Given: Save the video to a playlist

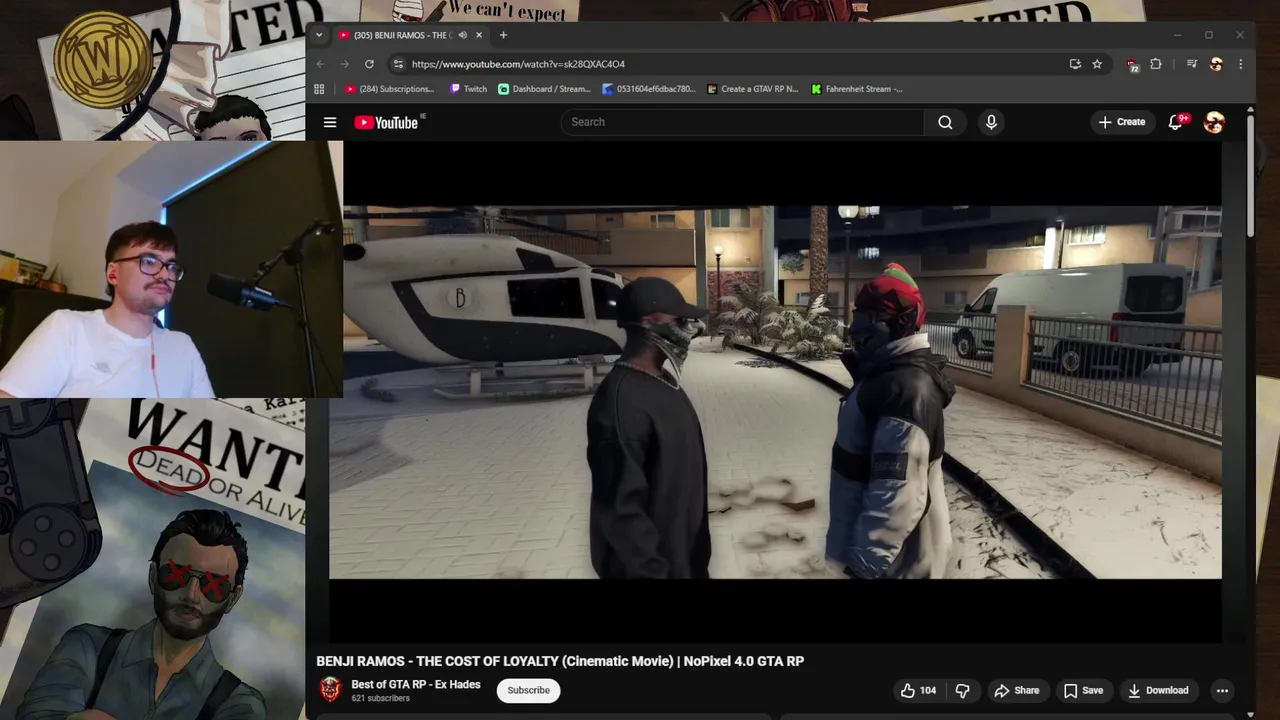Looking at the screenshot, I should pos(1083,690).
